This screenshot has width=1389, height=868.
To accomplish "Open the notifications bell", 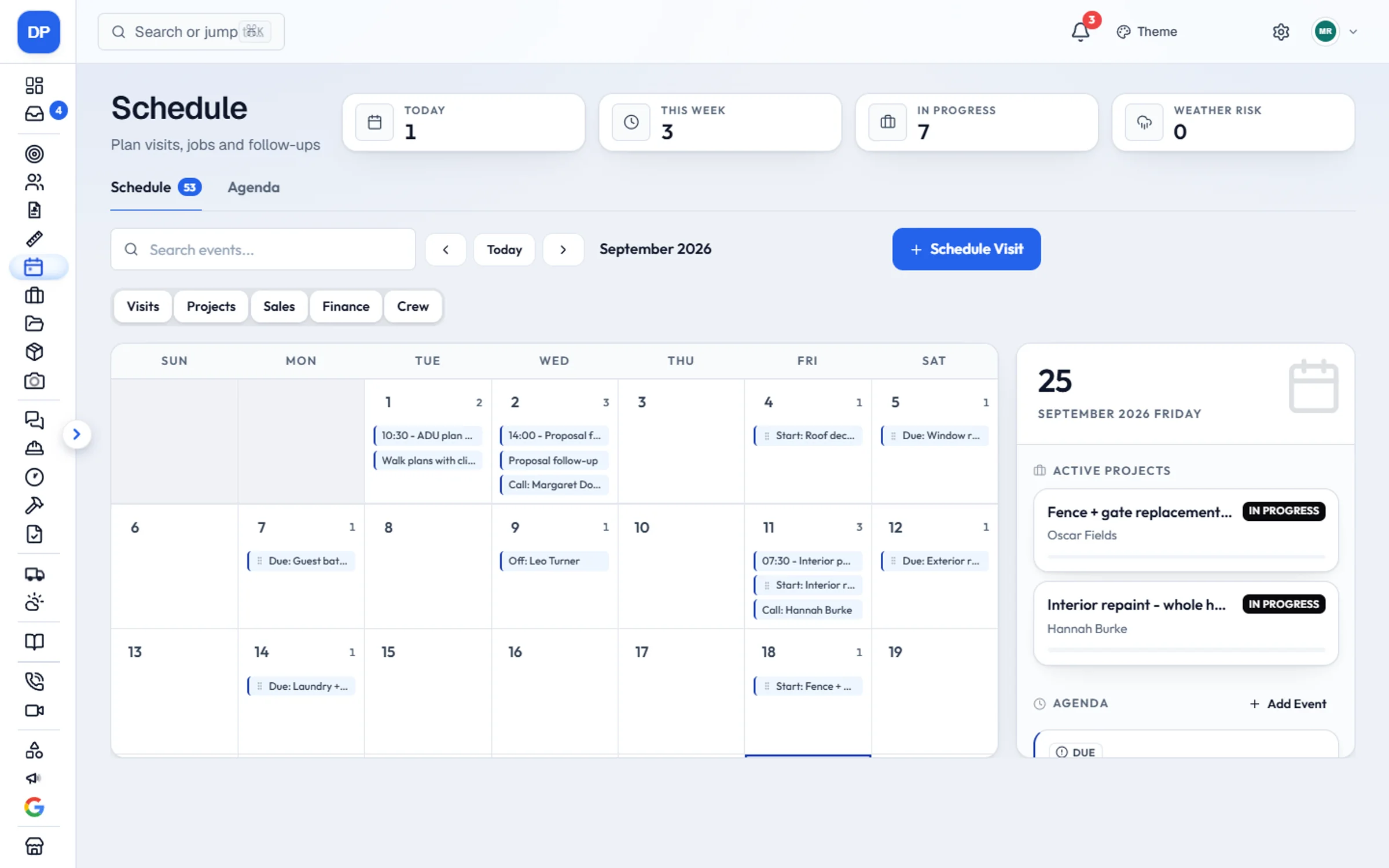I will [1080, 32].
